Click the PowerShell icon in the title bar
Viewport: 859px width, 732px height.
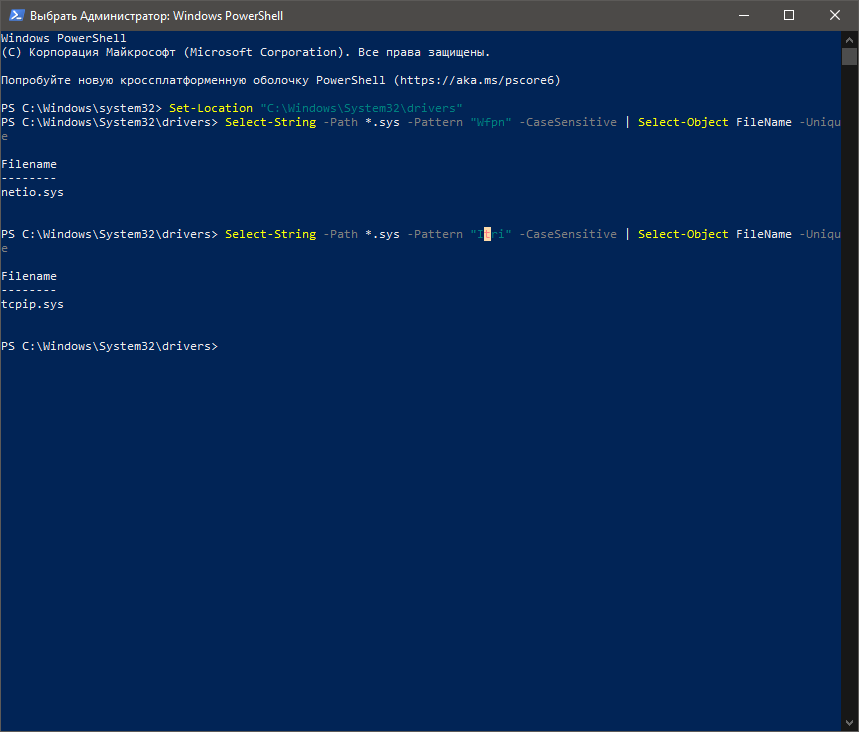(x=16, y=15)
